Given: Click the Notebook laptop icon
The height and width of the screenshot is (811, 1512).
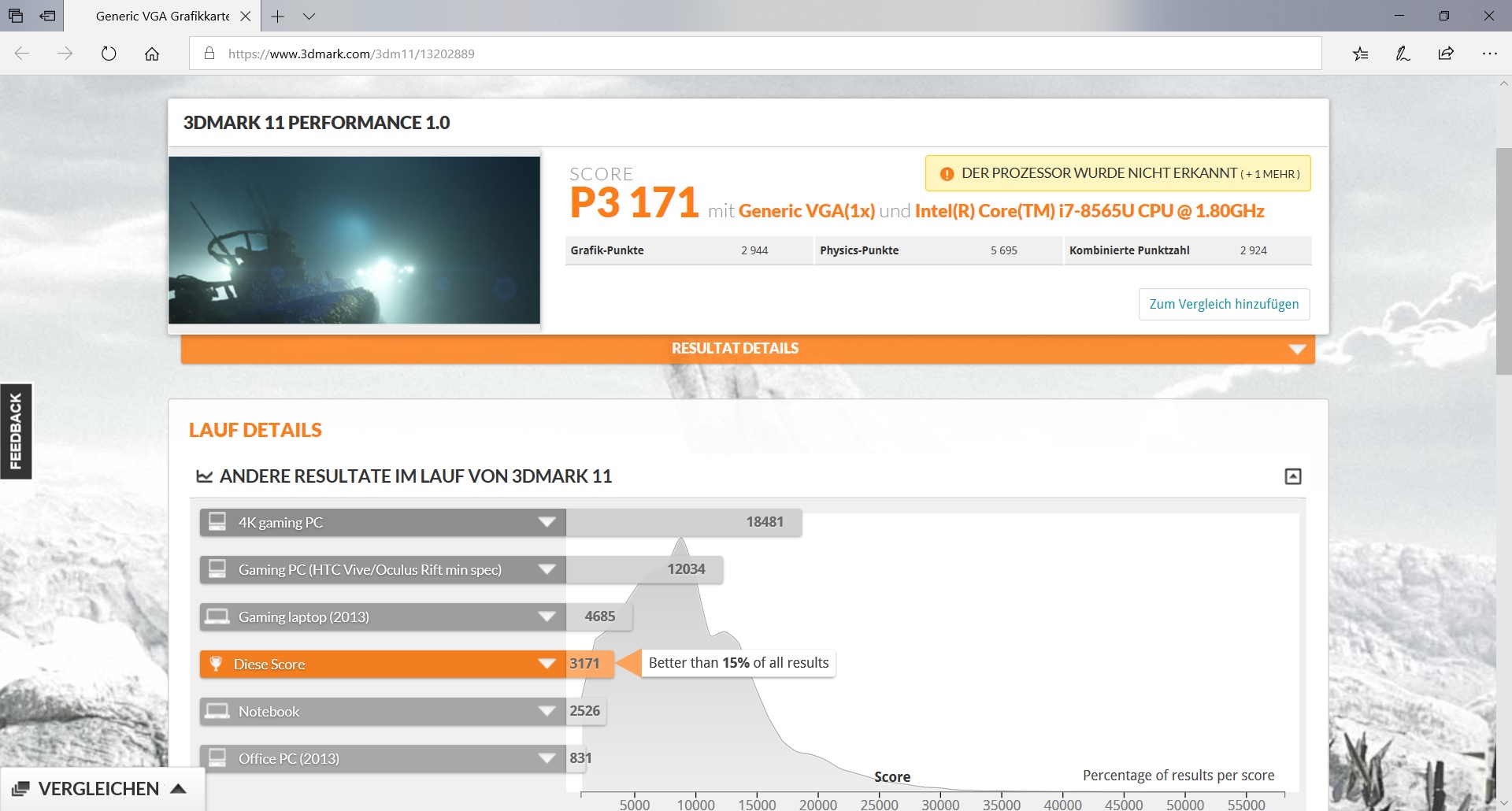Looking at the screenshot, I should (x=217, y=710).
